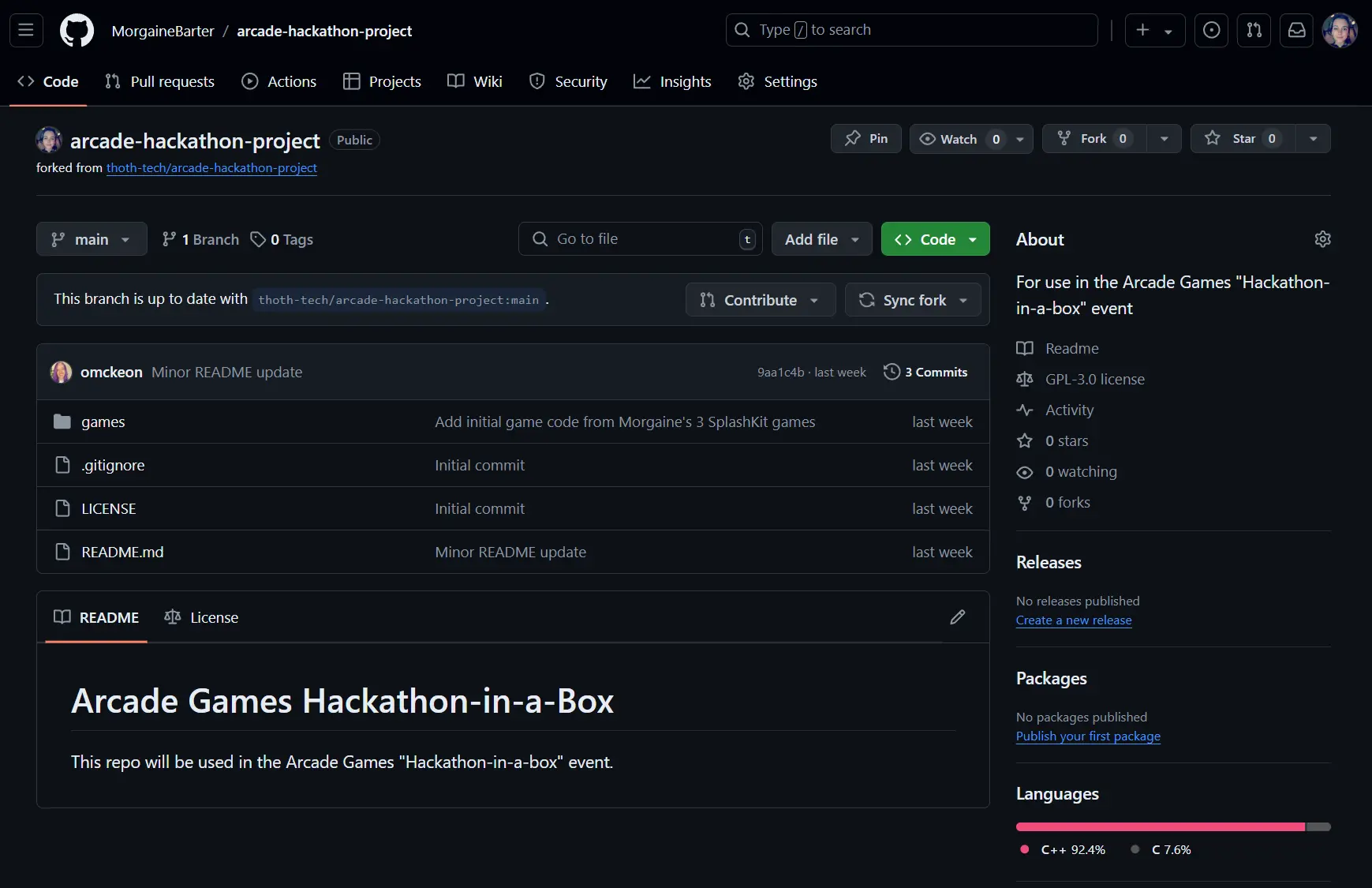Pin this repository
The width and height of the screenshot is (1372, 888).
point(865,139)
